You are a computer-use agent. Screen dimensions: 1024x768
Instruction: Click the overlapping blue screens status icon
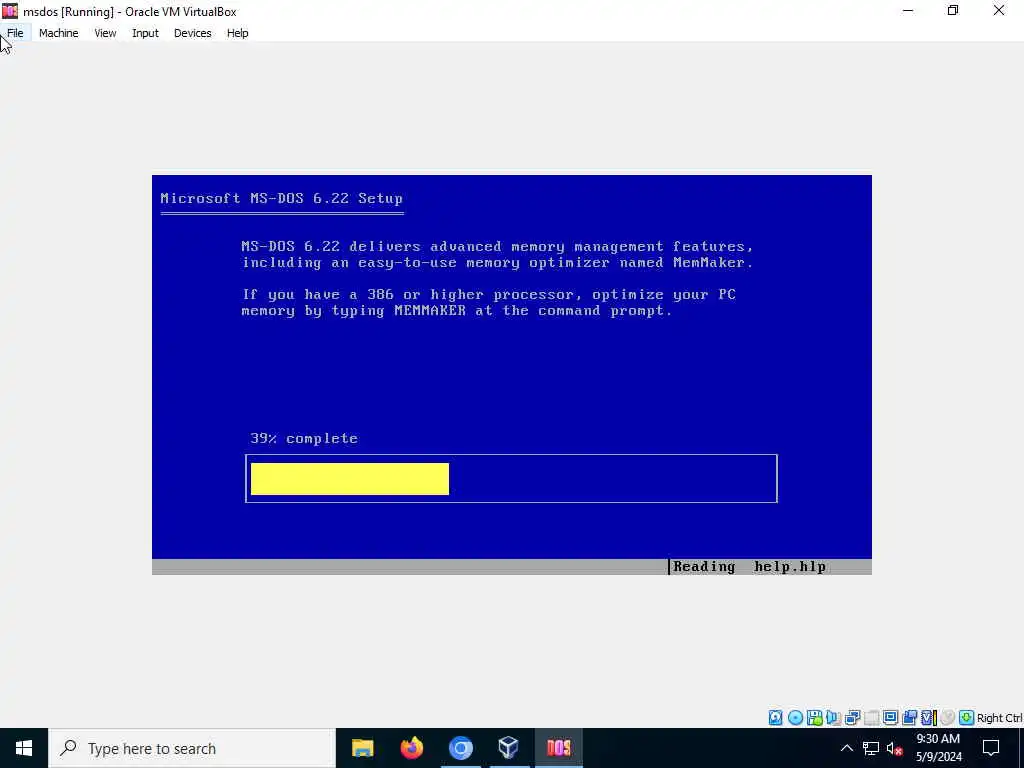pyautogui.click(x=909, y=718)
